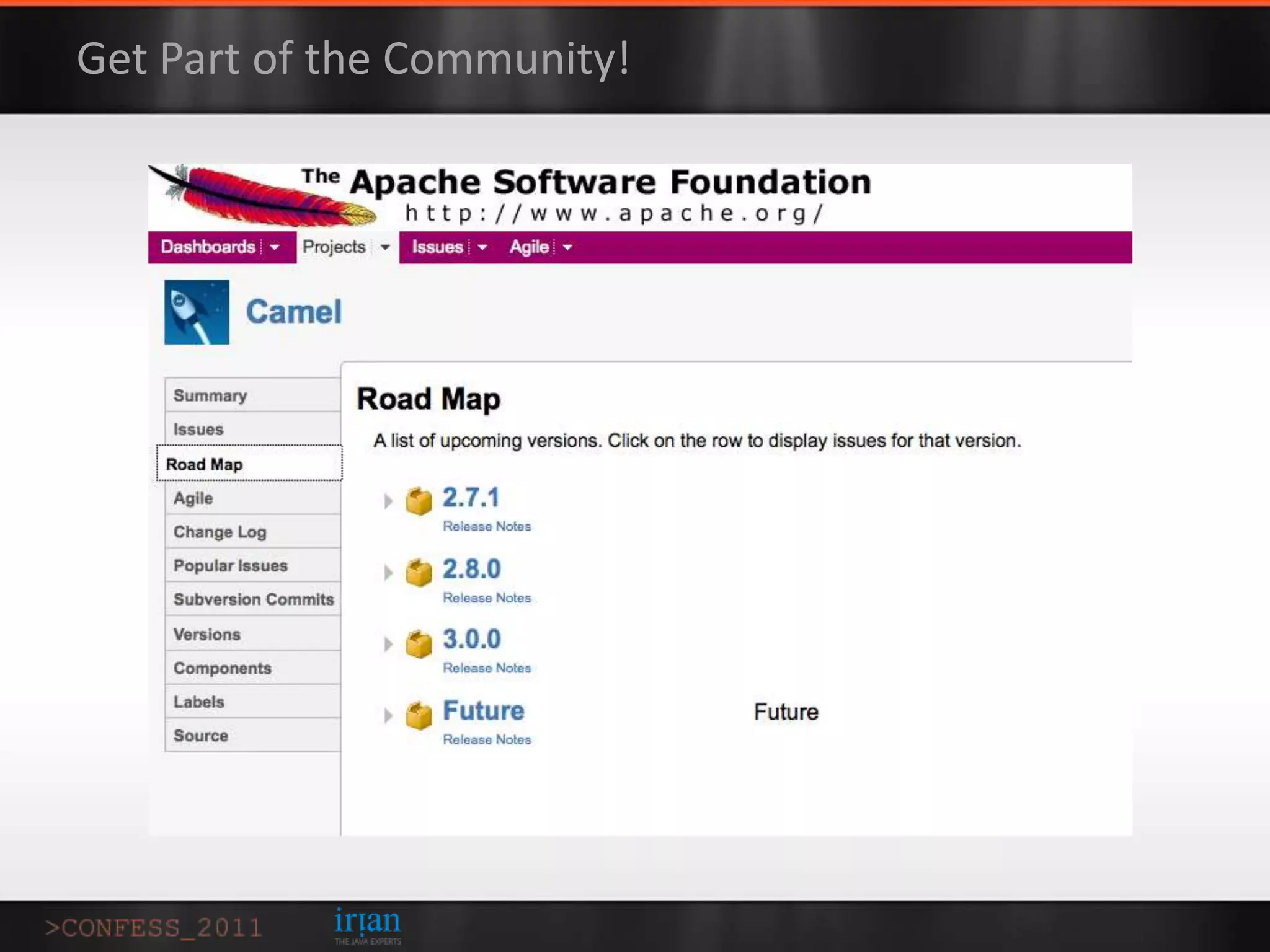Open Release Notes link under 2.8.0
Viewport: 1270px width, 952px height.
(x=487, y=598)
